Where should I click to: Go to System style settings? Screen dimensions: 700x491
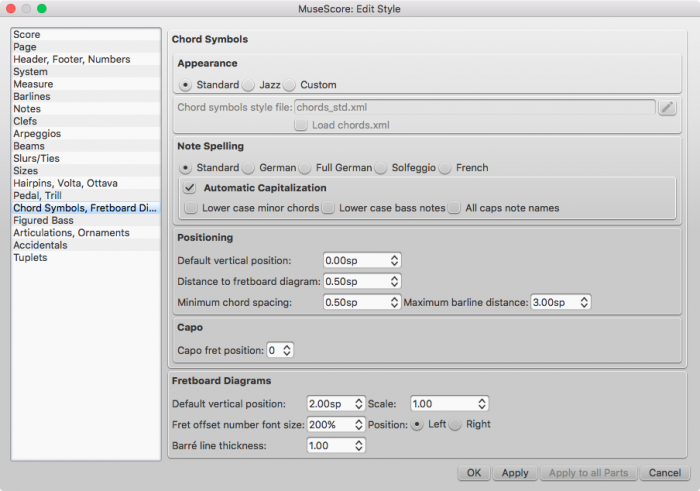coord(86,72)
